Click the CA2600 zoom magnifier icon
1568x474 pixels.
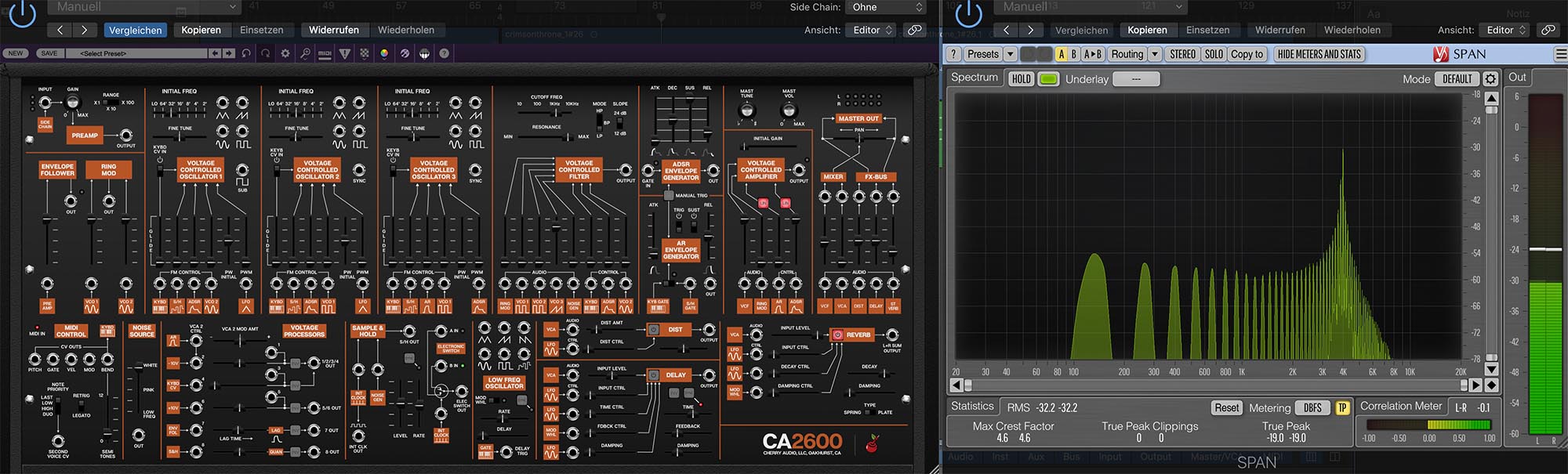pos(305,53)
